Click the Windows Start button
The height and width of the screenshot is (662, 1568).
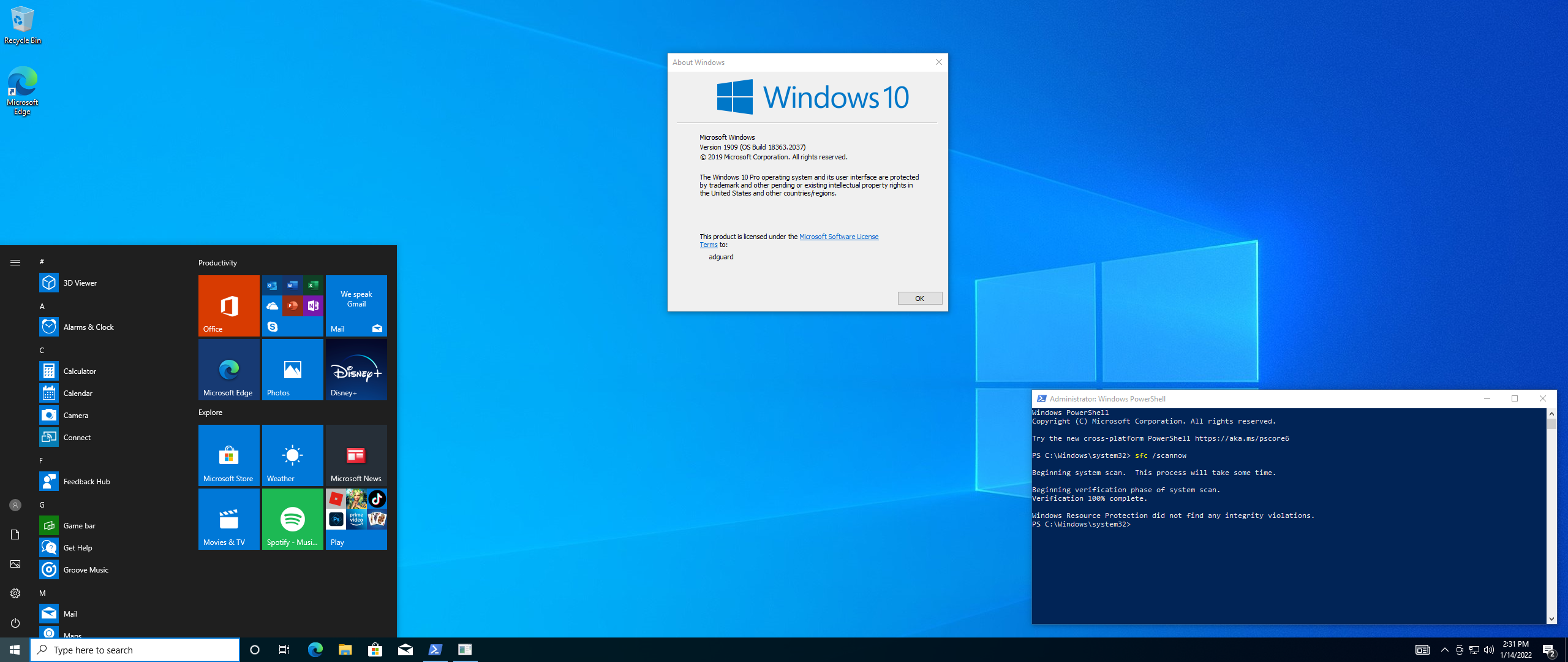tap(15, 650)
